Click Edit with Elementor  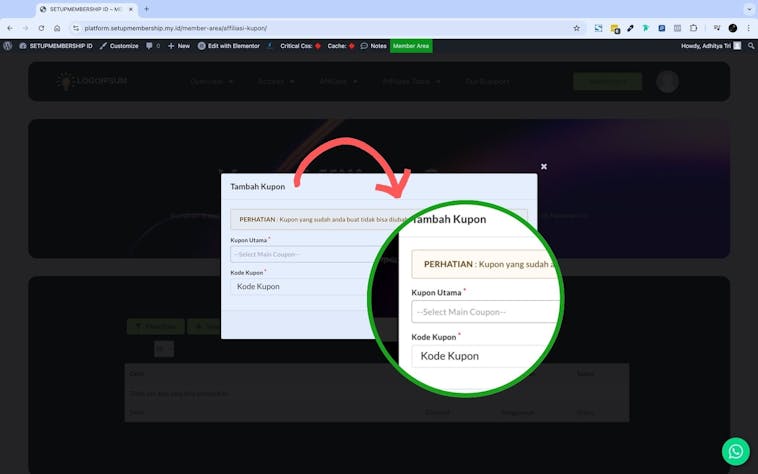pos(228,46)
